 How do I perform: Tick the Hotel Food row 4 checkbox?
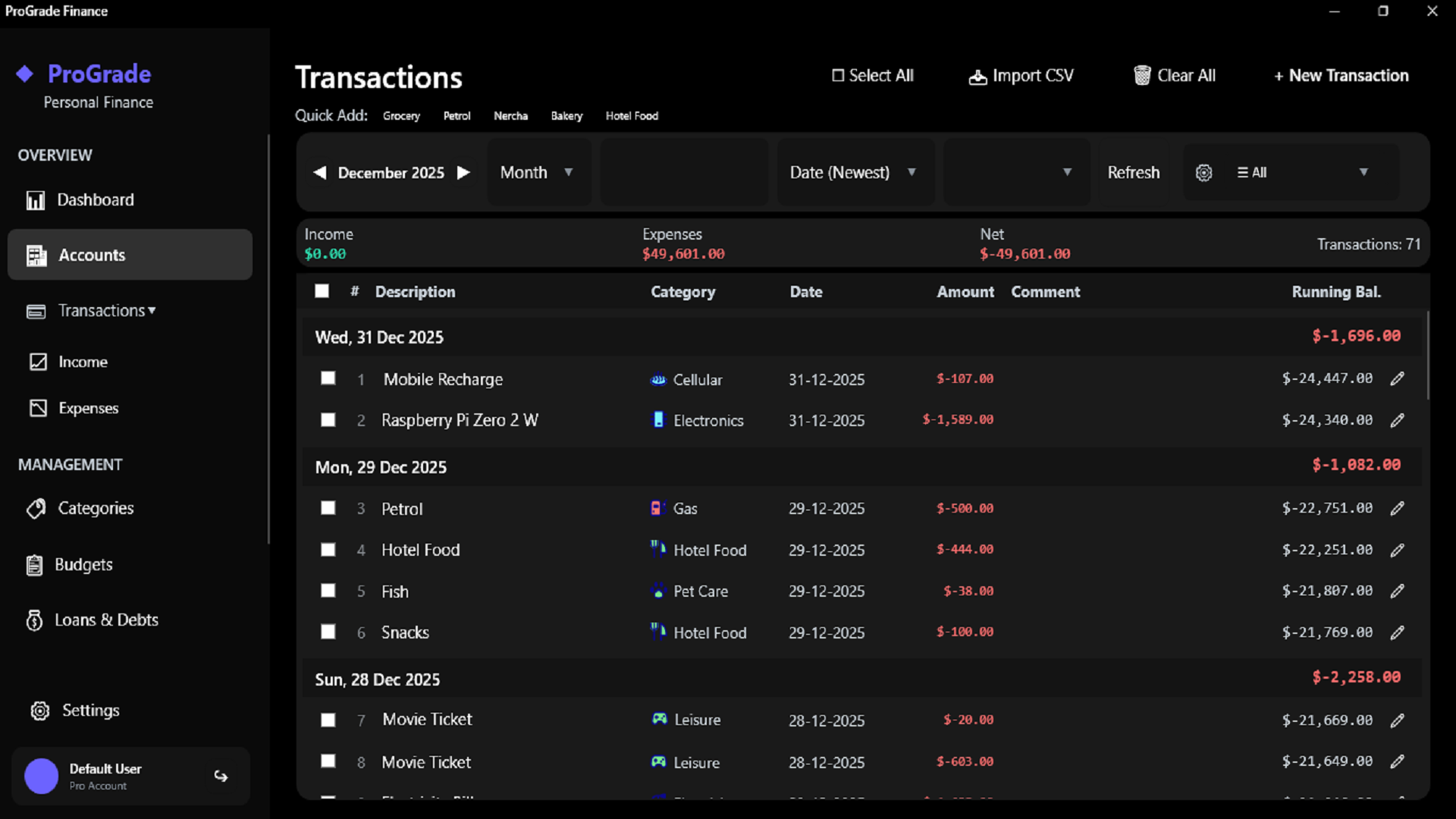[x=328, y=550]
